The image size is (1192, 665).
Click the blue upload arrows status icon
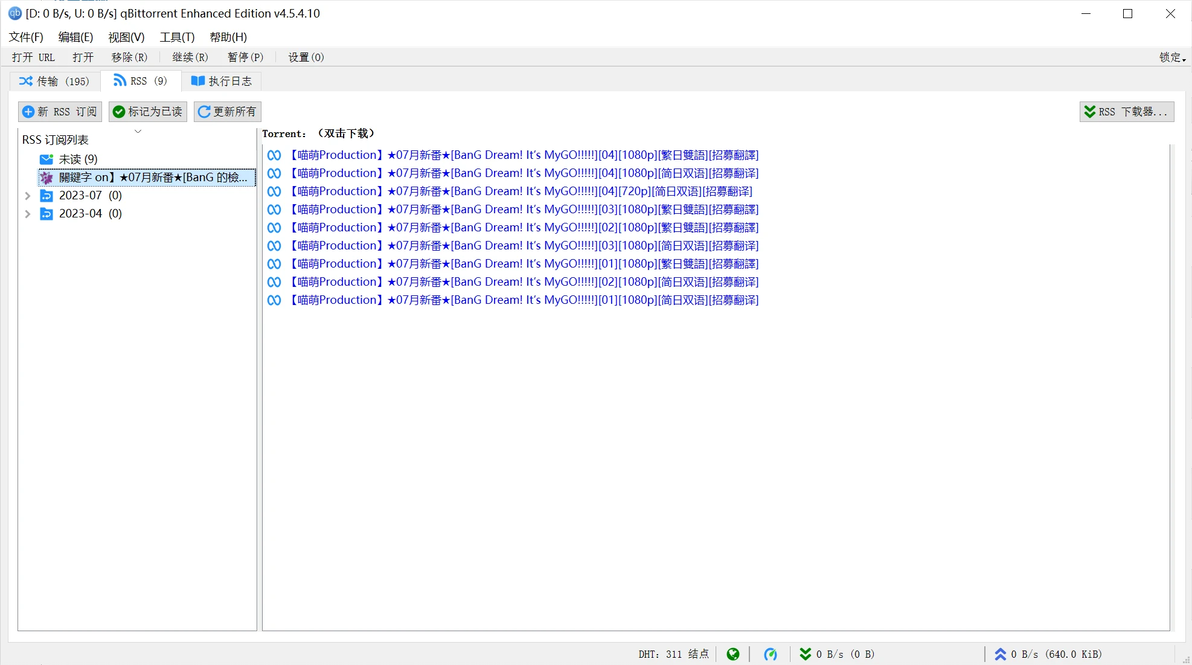tap(1000, 654)
